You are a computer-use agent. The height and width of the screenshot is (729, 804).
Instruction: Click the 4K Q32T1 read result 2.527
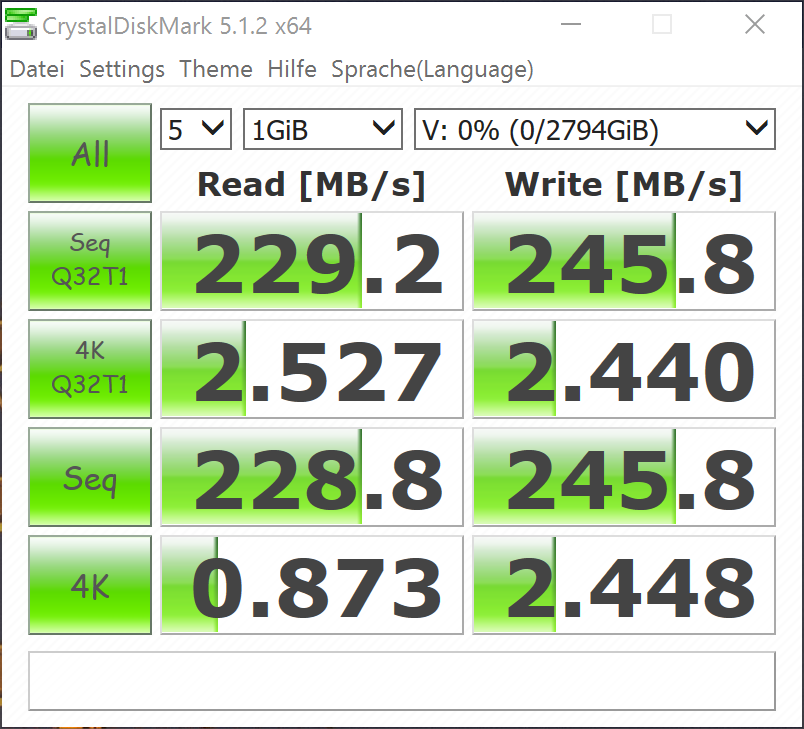[x=312, y=369]
